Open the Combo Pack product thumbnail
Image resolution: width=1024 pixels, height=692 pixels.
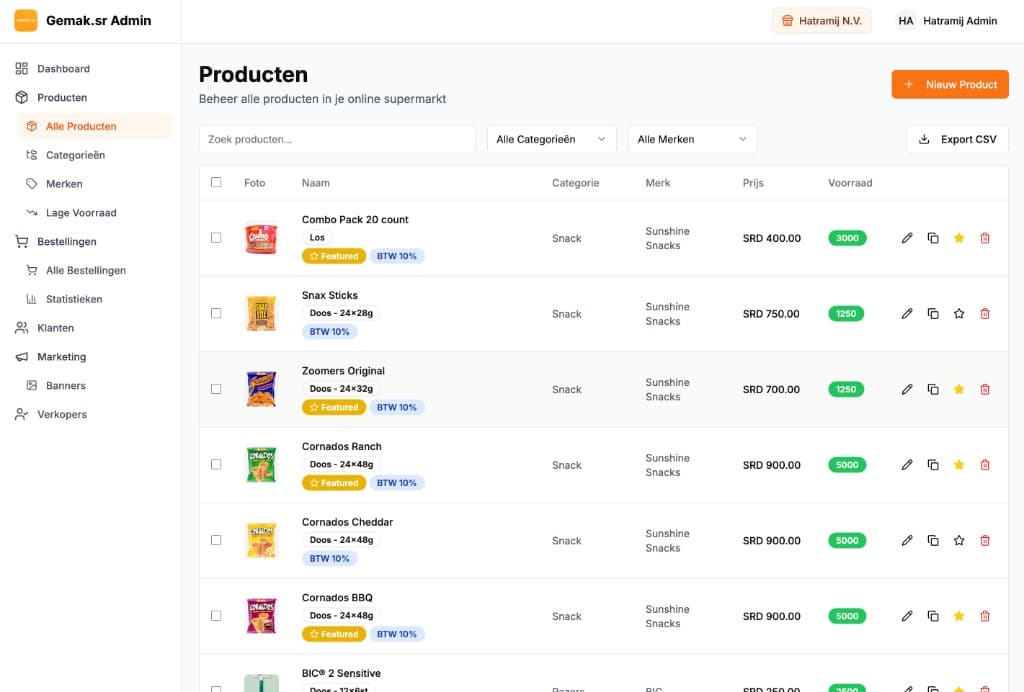click(261, 238)
